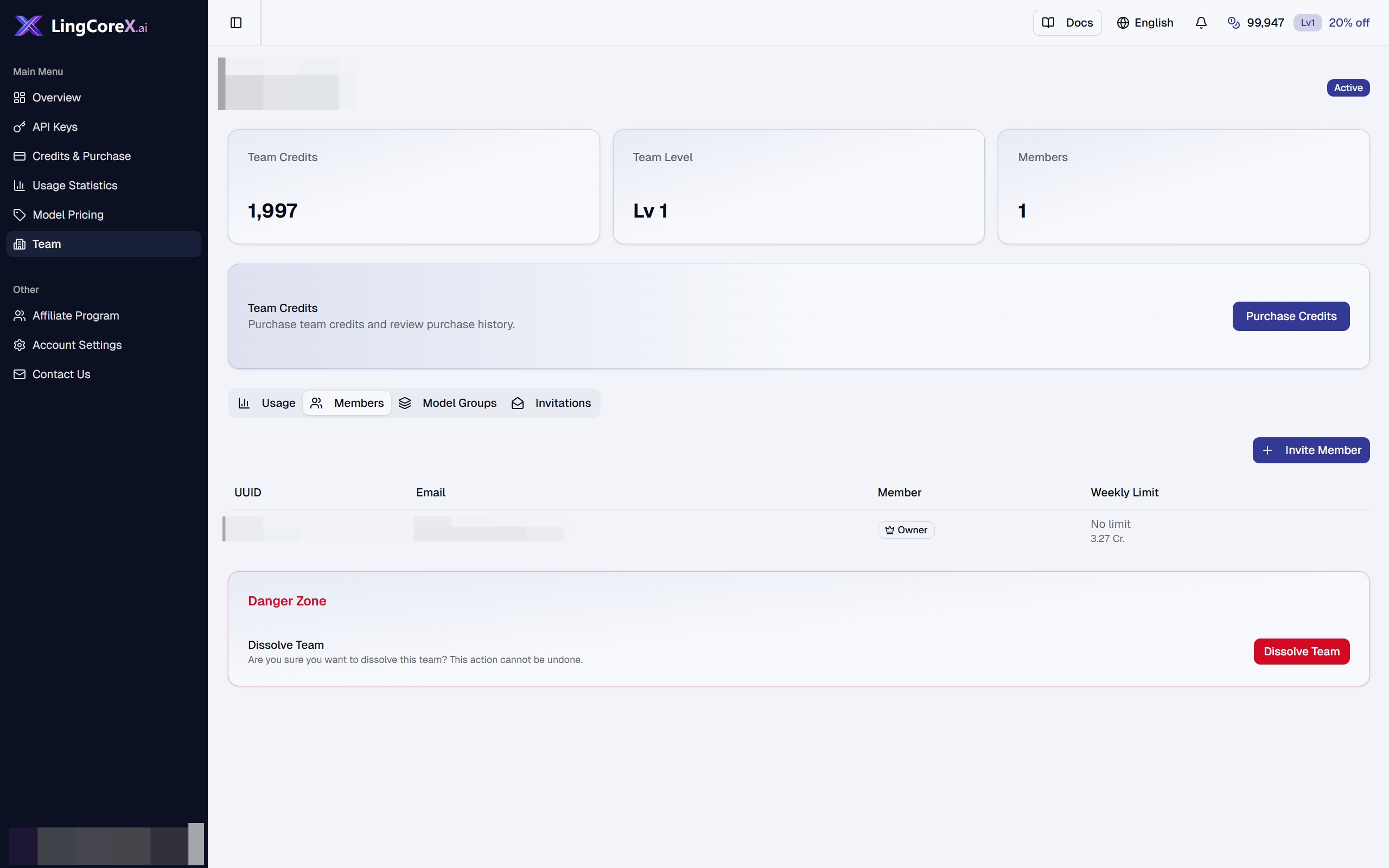The image size is (1389, 868).
Task: Click the 99,947 credits balance
Action: (x=1265, y=23)
